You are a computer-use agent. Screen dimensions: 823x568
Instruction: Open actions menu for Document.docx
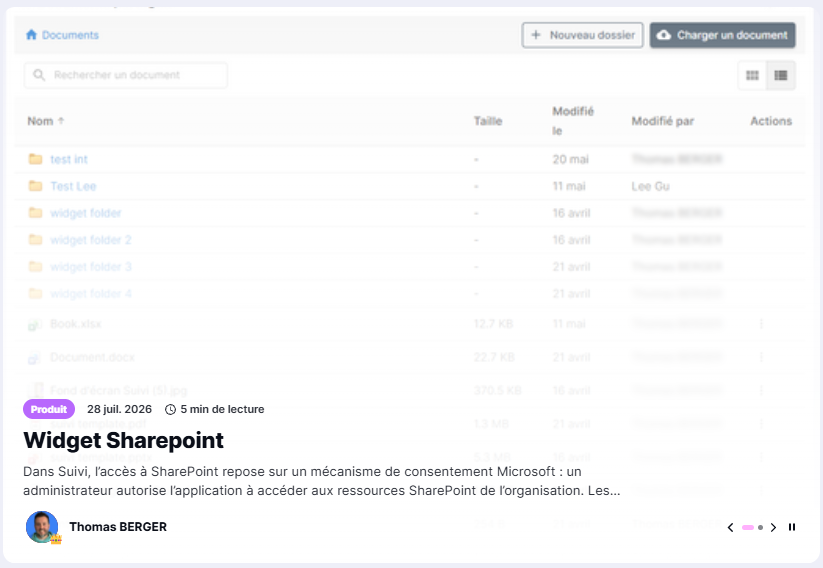pos(761,357)
